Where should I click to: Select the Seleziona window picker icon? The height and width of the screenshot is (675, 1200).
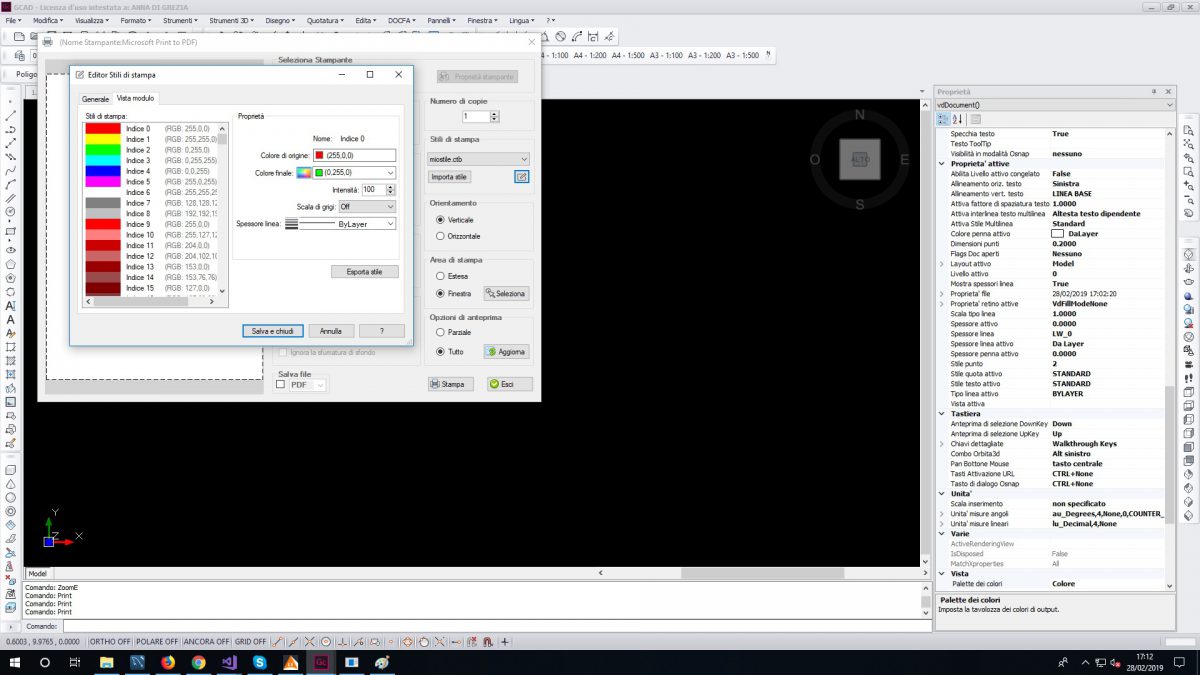coord(488,293)
